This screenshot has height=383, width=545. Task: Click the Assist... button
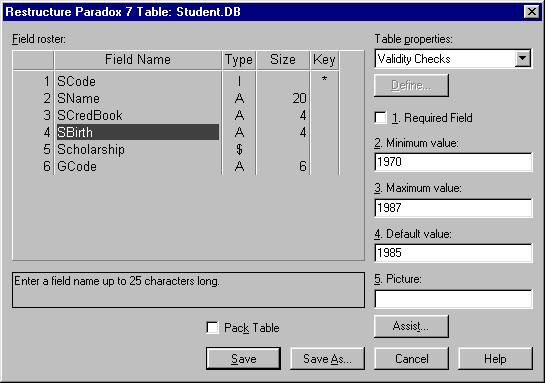[411, 326]
